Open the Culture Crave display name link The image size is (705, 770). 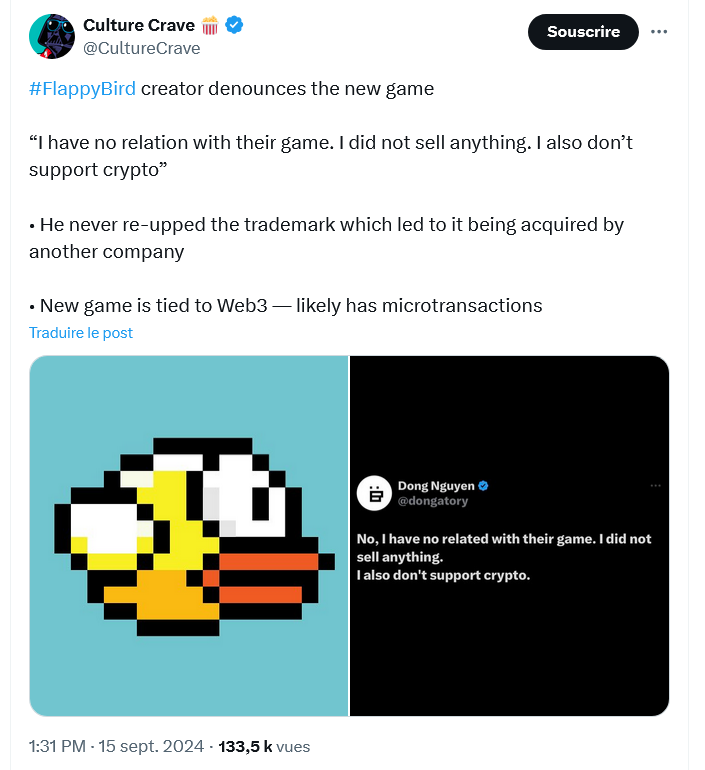pyautogui.click(x=139, y=25)
